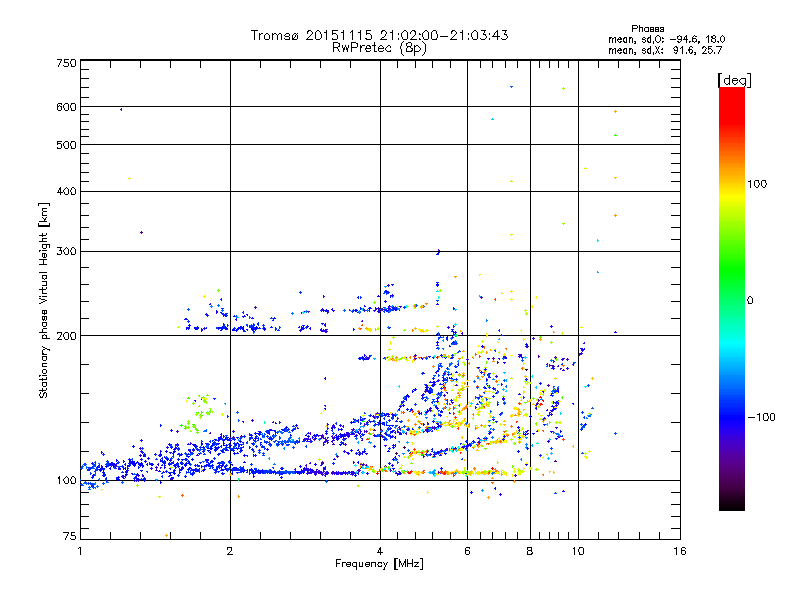Click the '[deg]' colorbar unit label
The width and height of the screenshot is (800, 600).
[x=734, y=80]
